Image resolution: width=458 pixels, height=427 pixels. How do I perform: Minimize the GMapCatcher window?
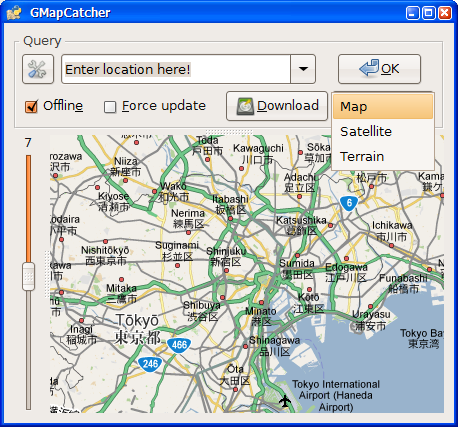(413, 13)
